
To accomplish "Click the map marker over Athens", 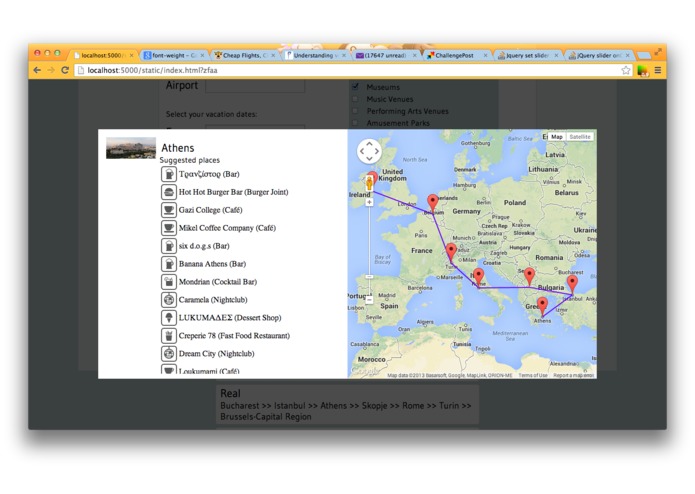I will (x=542, y=306).
